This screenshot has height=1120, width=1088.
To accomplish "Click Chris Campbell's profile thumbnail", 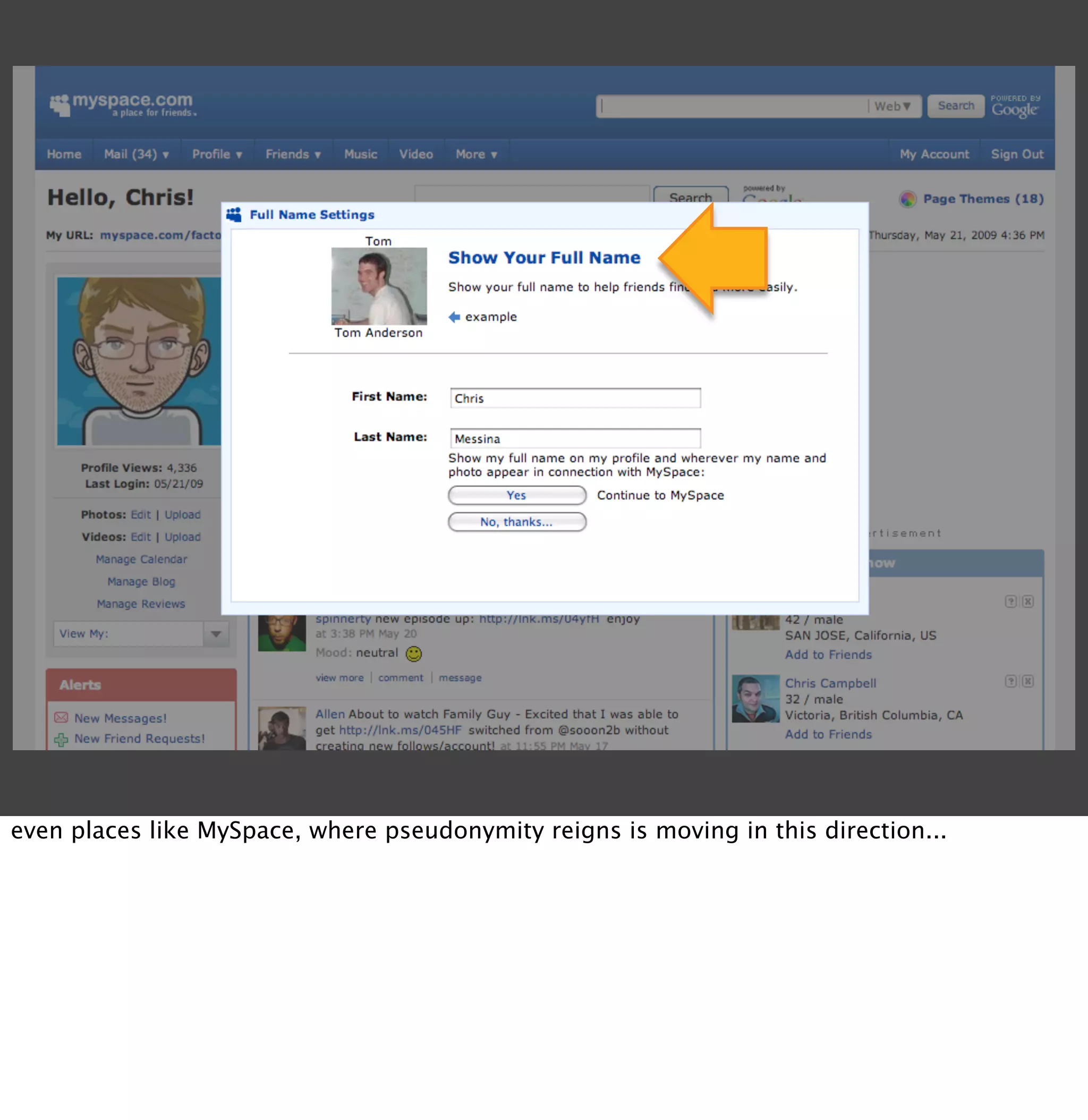I will pyautogui.click(x=755, y=699).
